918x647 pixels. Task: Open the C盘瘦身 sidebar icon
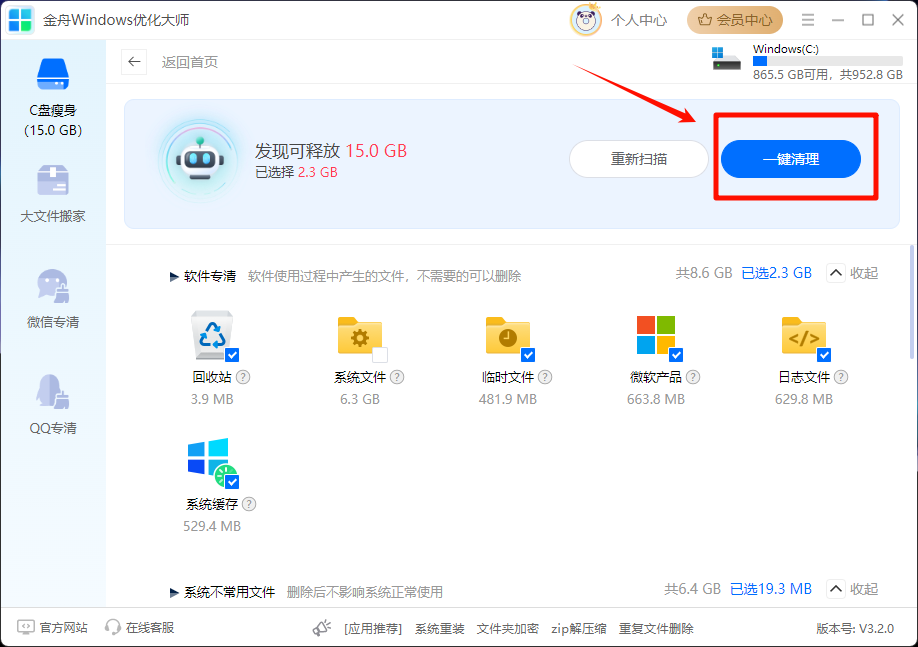53,74
